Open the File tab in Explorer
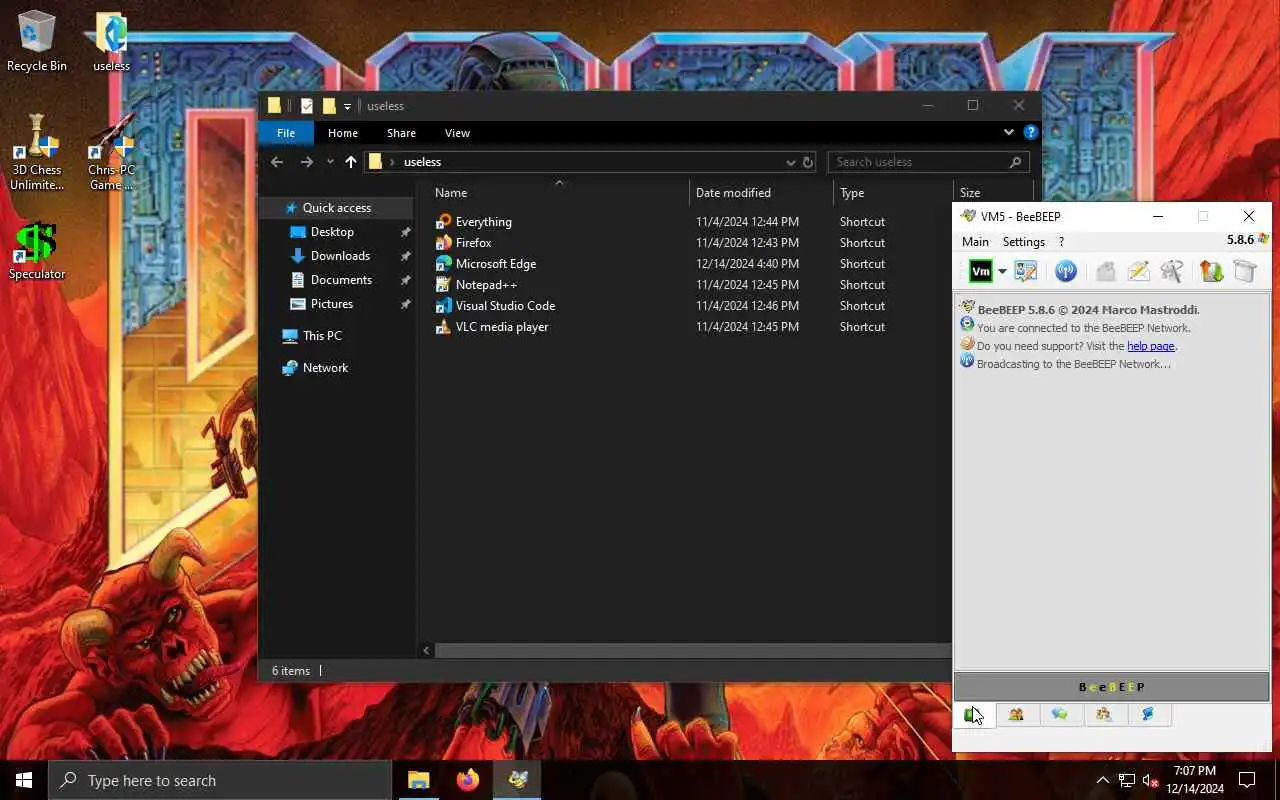The image size is (1280, 800). pos(286,133)
